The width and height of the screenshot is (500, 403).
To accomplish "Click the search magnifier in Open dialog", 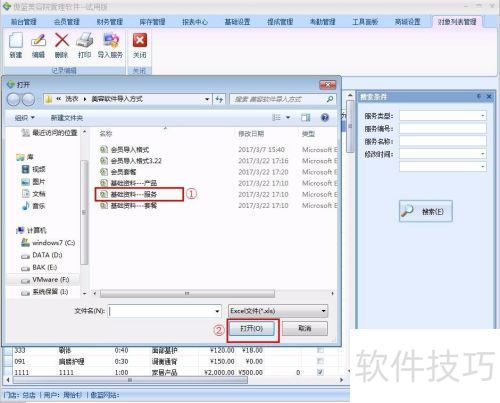I will tap(329, 99).
